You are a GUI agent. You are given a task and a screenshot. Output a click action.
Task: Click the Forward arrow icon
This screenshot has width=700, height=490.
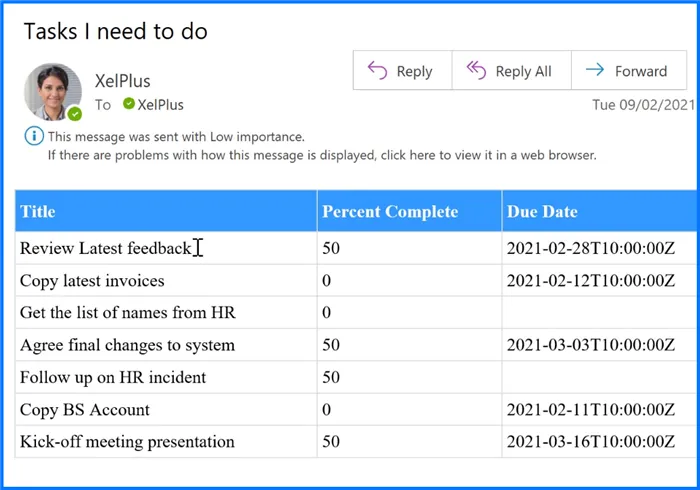(594, 70)
